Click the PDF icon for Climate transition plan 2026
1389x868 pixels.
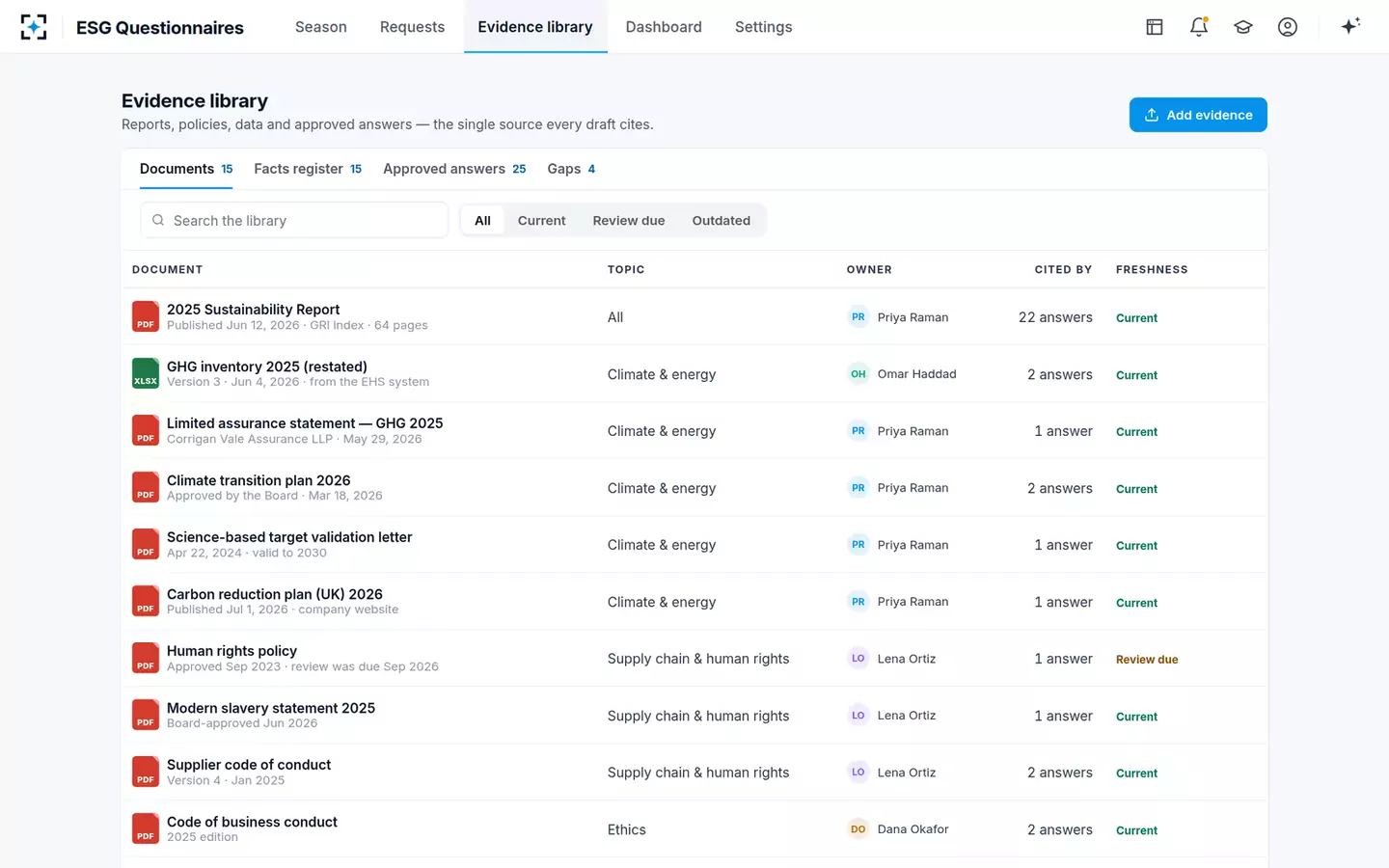pyautogui.click(x=146, y=487)
